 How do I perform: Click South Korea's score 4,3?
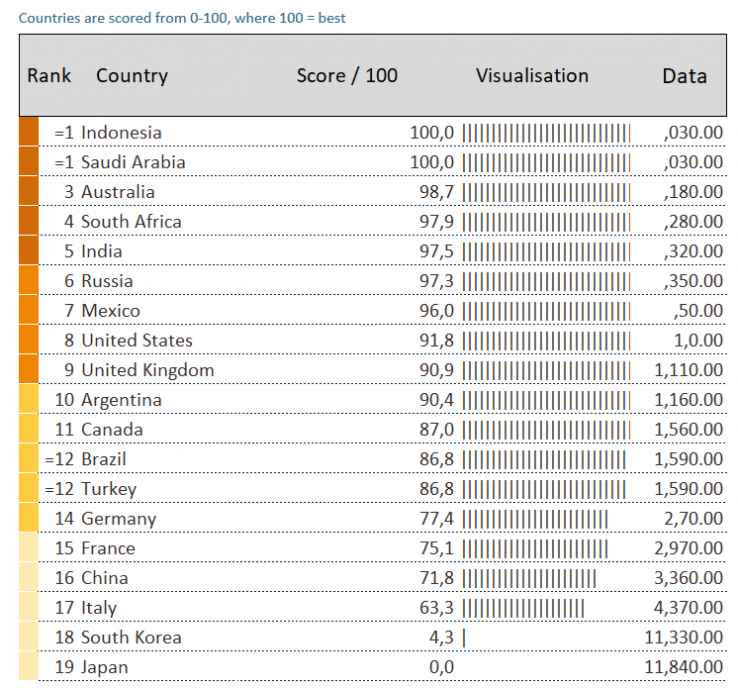tap(441, 637)
